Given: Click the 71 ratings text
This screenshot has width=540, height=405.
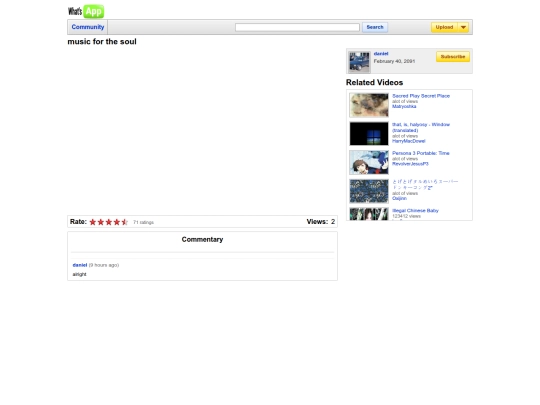Looking at the screenshot, I should click(143, 222).
